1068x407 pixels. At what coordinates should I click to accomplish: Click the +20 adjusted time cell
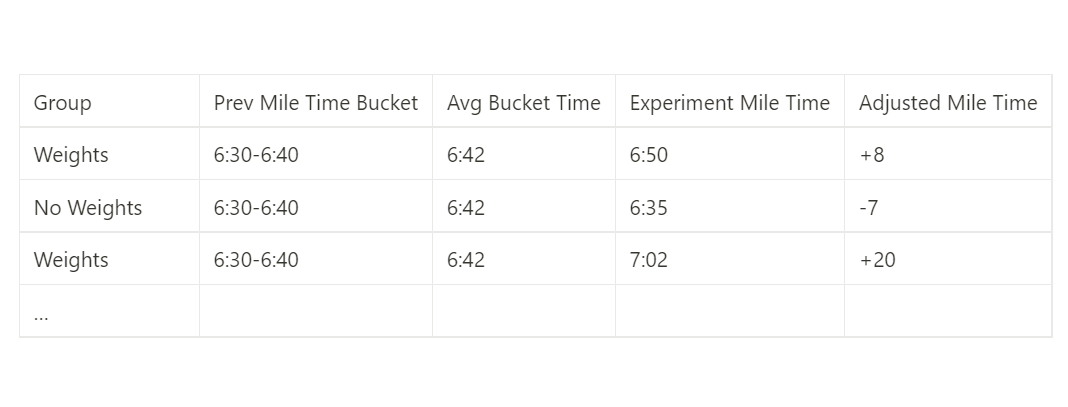pos(877,260)
